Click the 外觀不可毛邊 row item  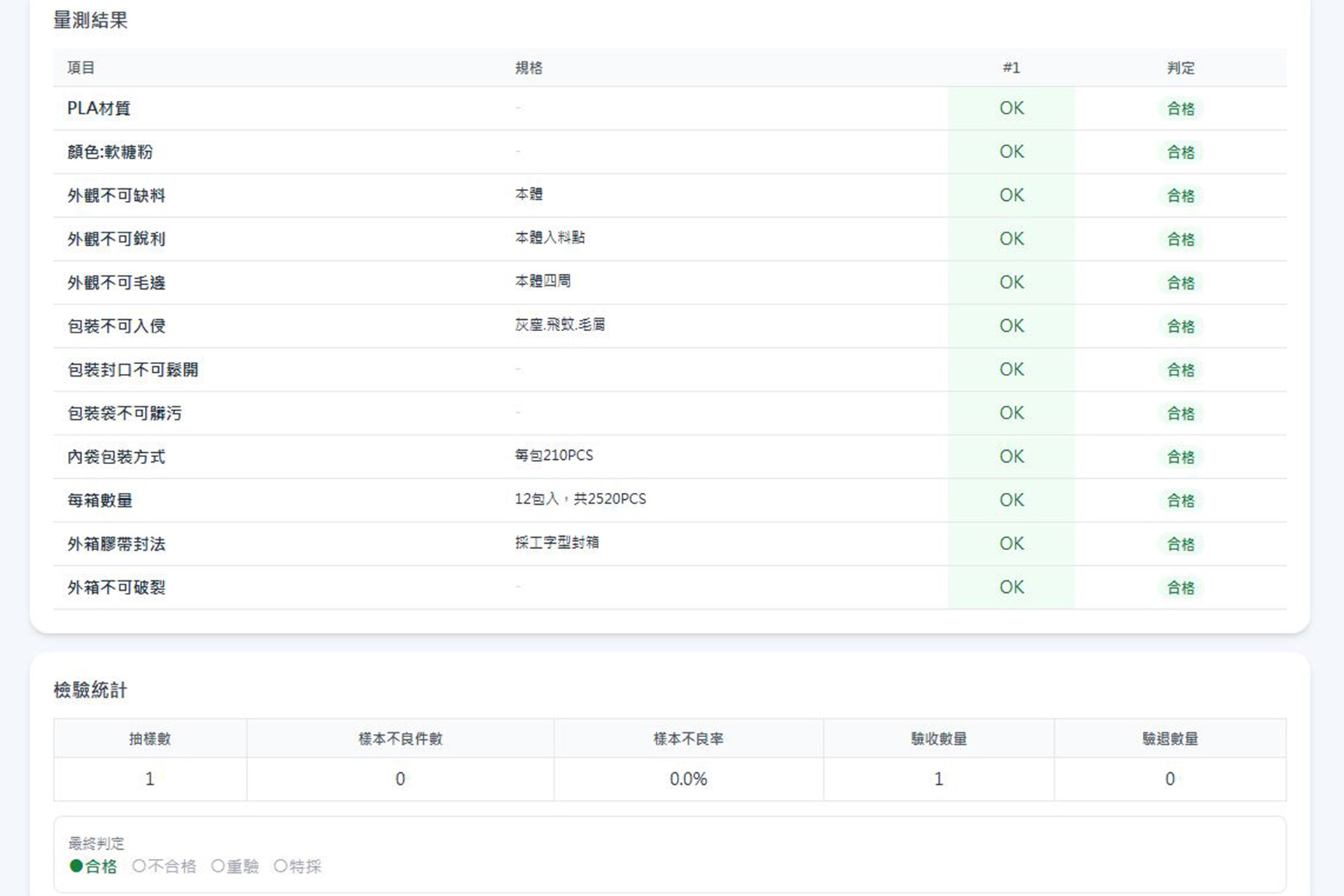coord(116,282)
